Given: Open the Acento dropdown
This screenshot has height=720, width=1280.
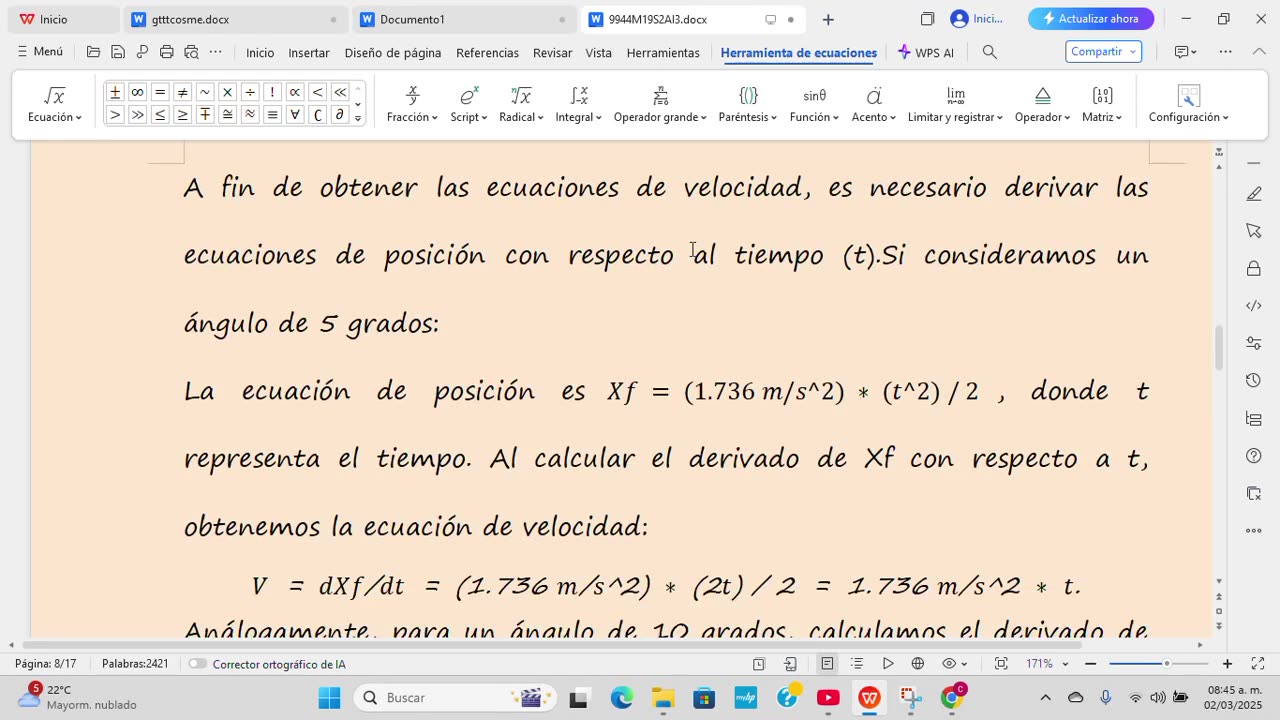Looking at the screenshot, I should coord(874,104).
